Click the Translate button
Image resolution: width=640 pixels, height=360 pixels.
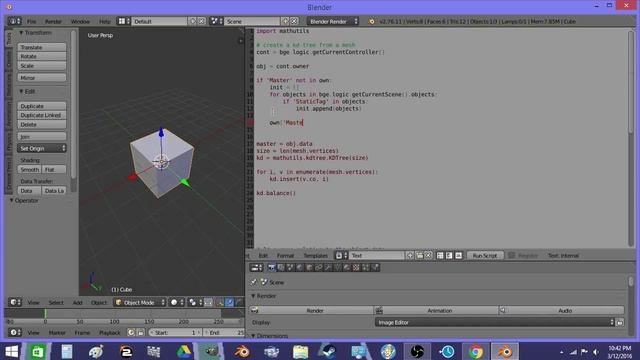(x=42, y=47)
